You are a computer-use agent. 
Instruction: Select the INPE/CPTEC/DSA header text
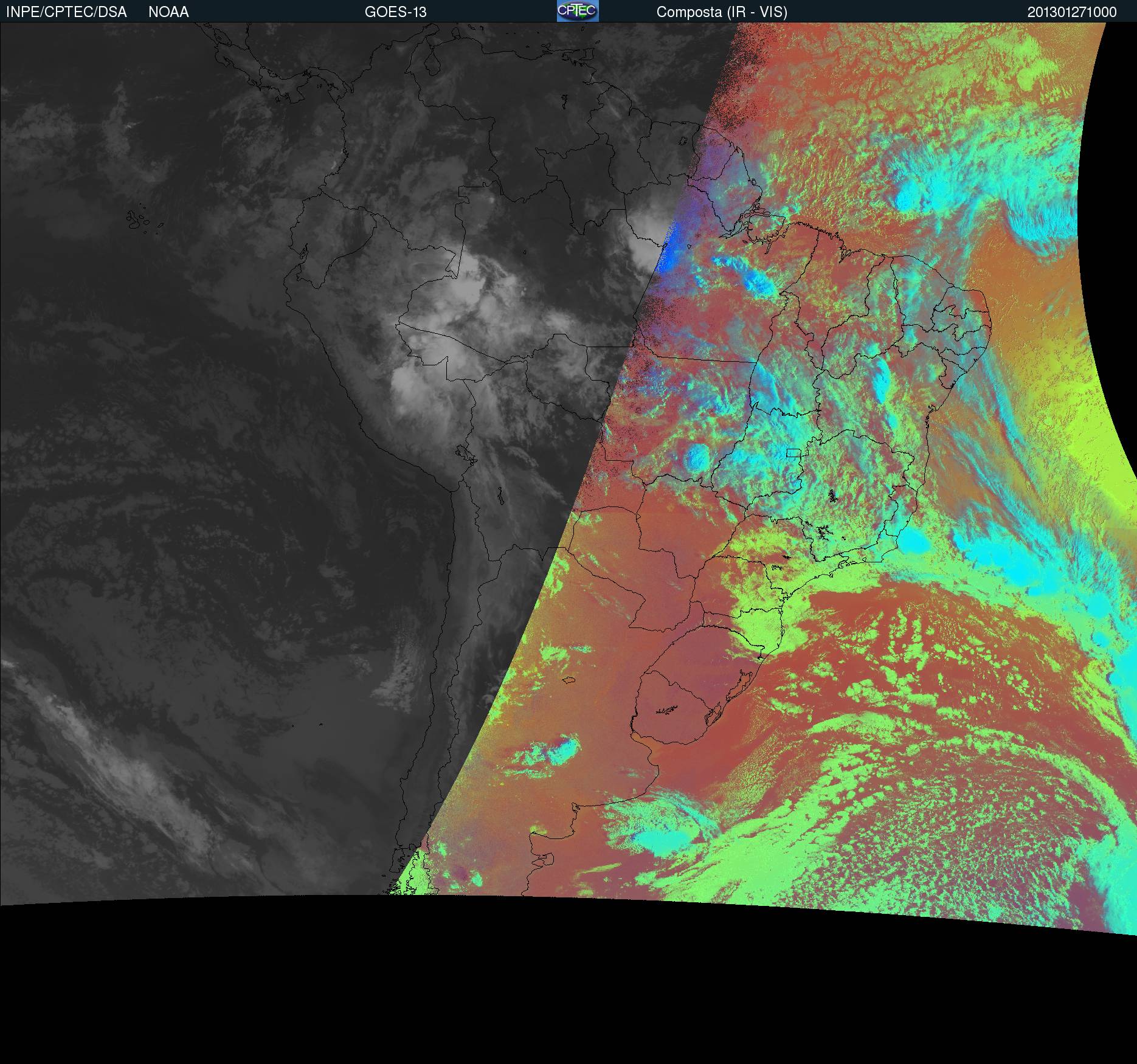66,12
